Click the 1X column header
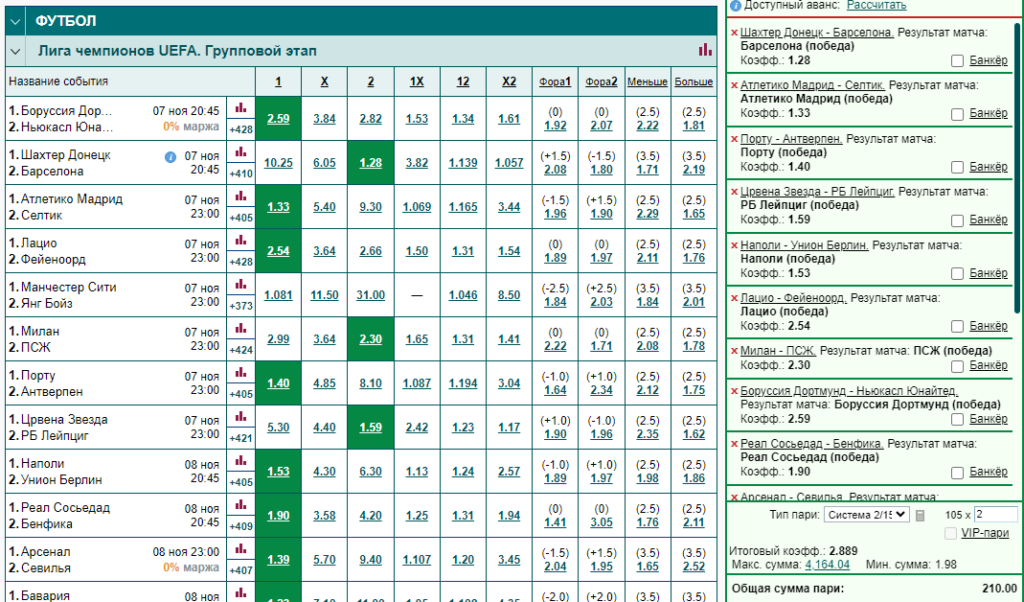Viewport: 1024px width, 602px height. click(417, 82)
